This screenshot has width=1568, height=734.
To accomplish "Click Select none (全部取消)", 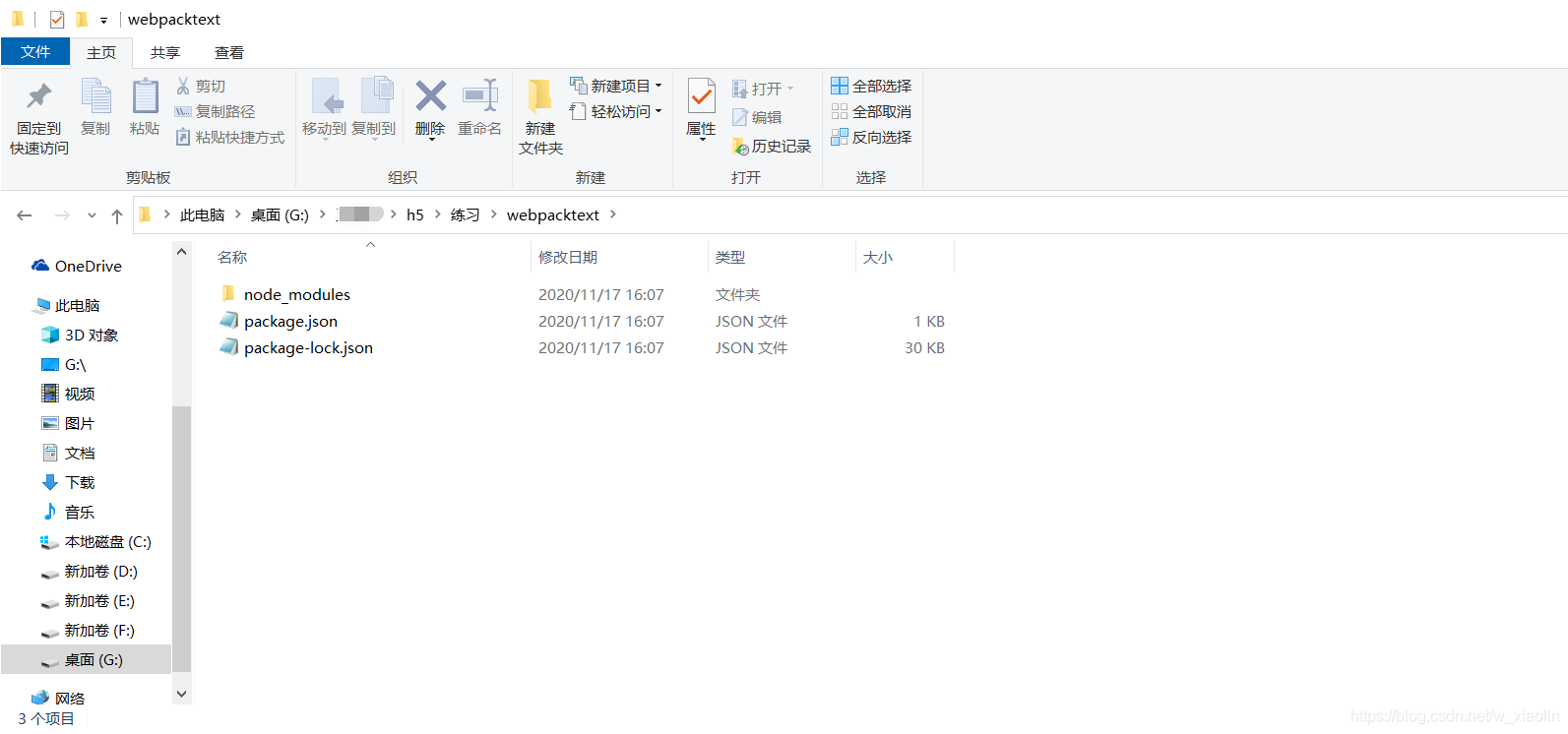I will coord(871,112).
